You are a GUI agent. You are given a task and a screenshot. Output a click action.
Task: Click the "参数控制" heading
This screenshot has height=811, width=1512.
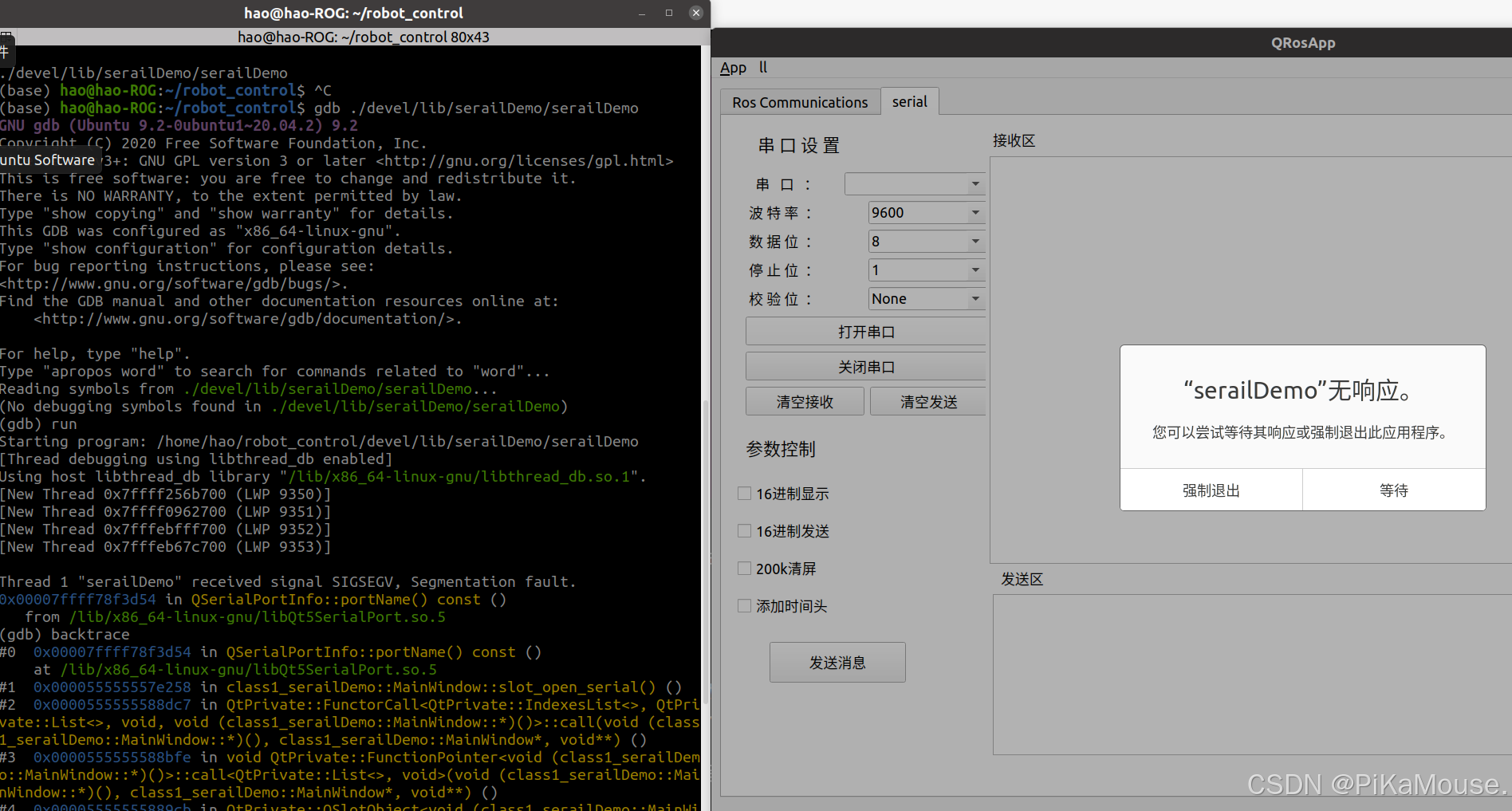coord(781,449)
